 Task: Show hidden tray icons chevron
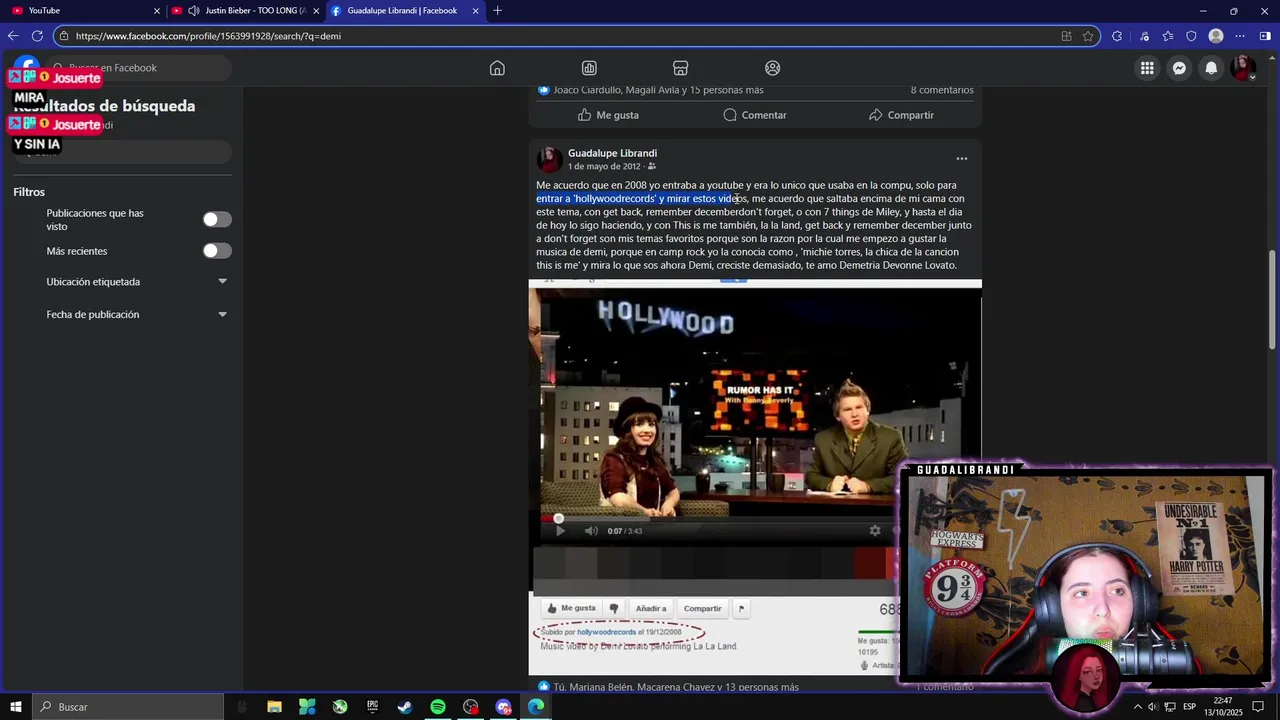click(x=1138, y=707)
